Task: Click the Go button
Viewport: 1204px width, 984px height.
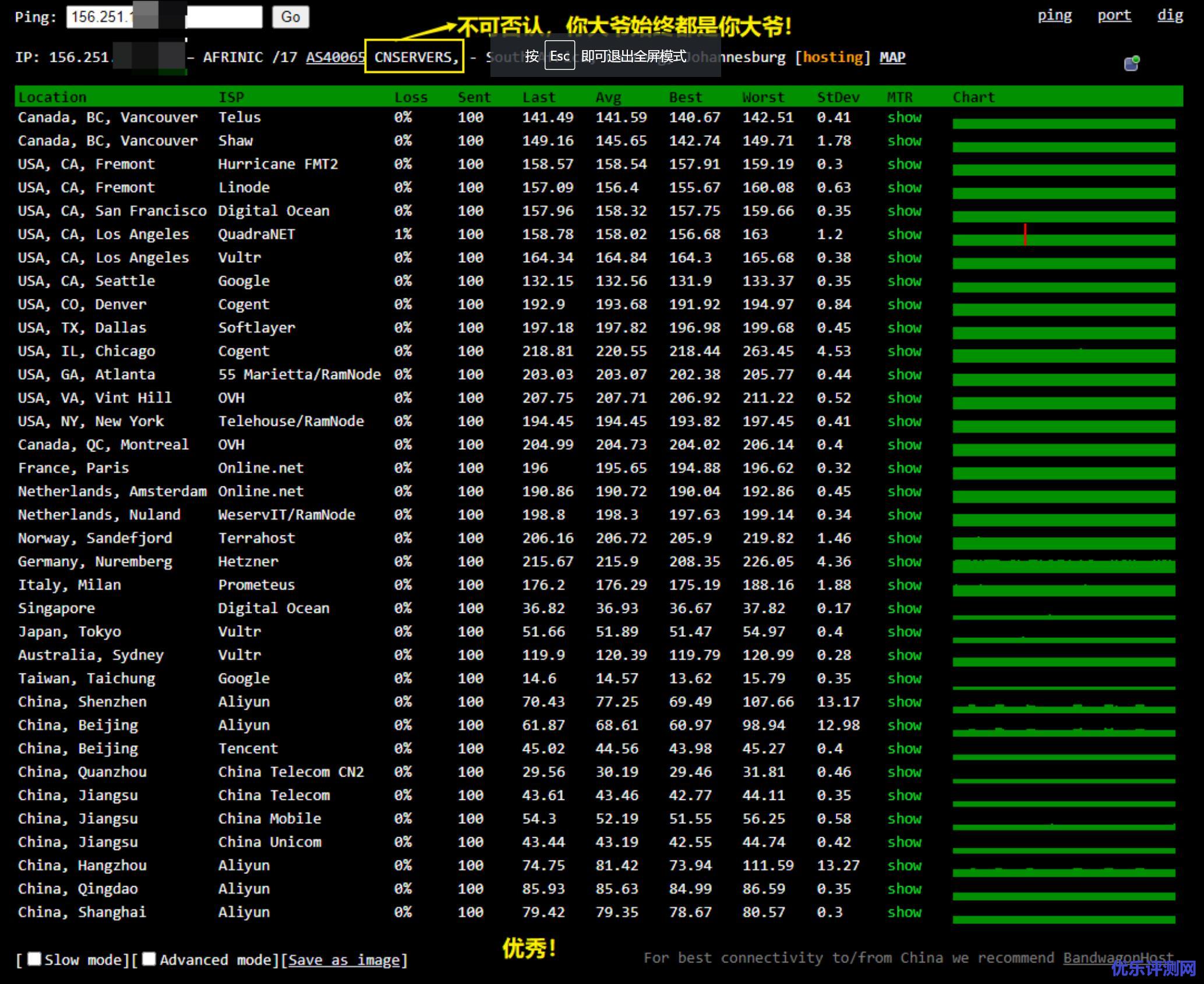Action: pyautogui.click(x=290, y=17)
